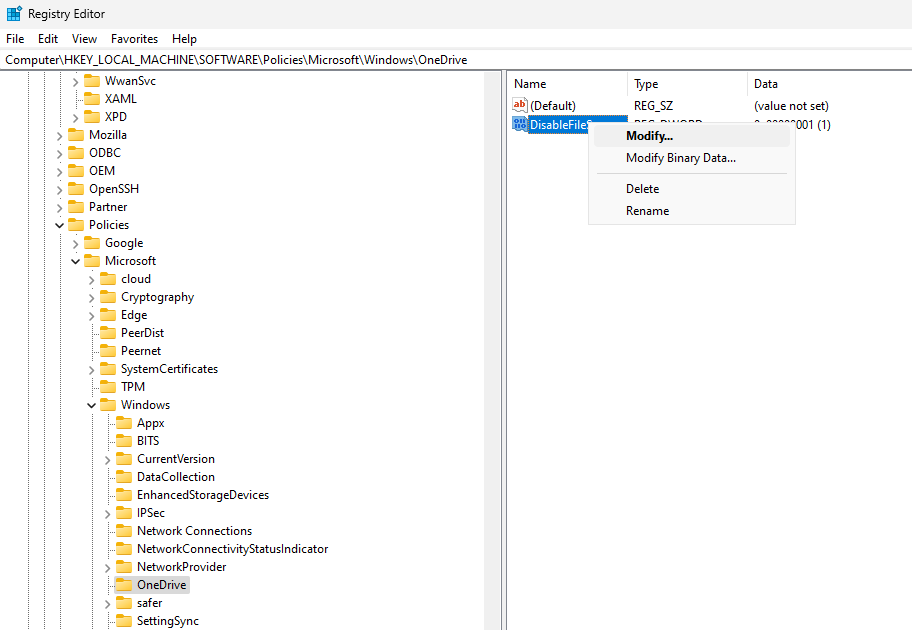The image size is (912, 630).
Task: Click the WwanSvc folder icon
Action: [x=92, y=81]
